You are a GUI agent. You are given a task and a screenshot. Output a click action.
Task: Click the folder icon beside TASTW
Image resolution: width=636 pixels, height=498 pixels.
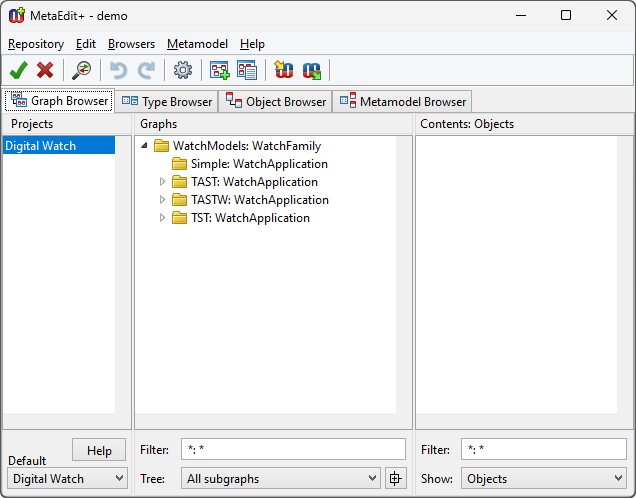(179, 200)
